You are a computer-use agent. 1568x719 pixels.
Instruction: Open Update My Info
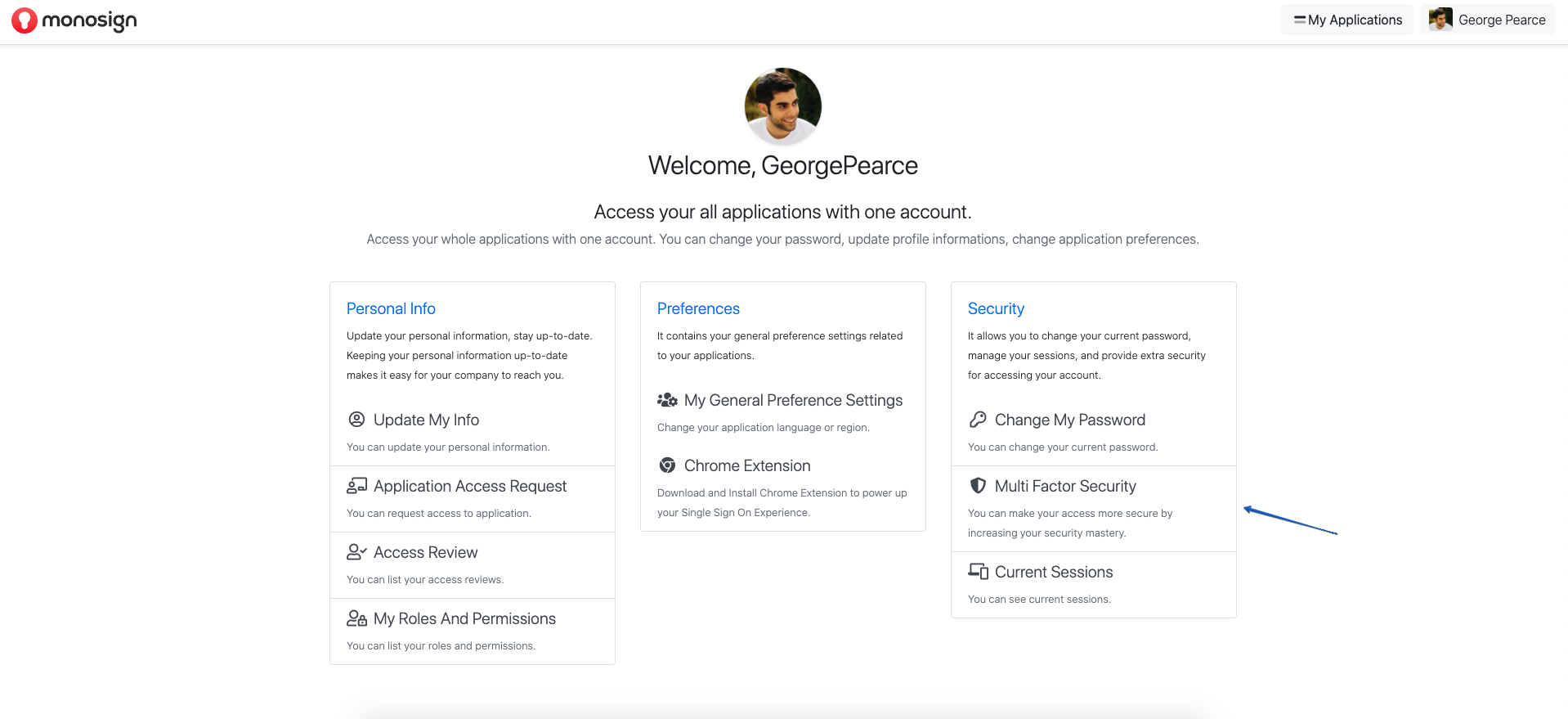426,420
